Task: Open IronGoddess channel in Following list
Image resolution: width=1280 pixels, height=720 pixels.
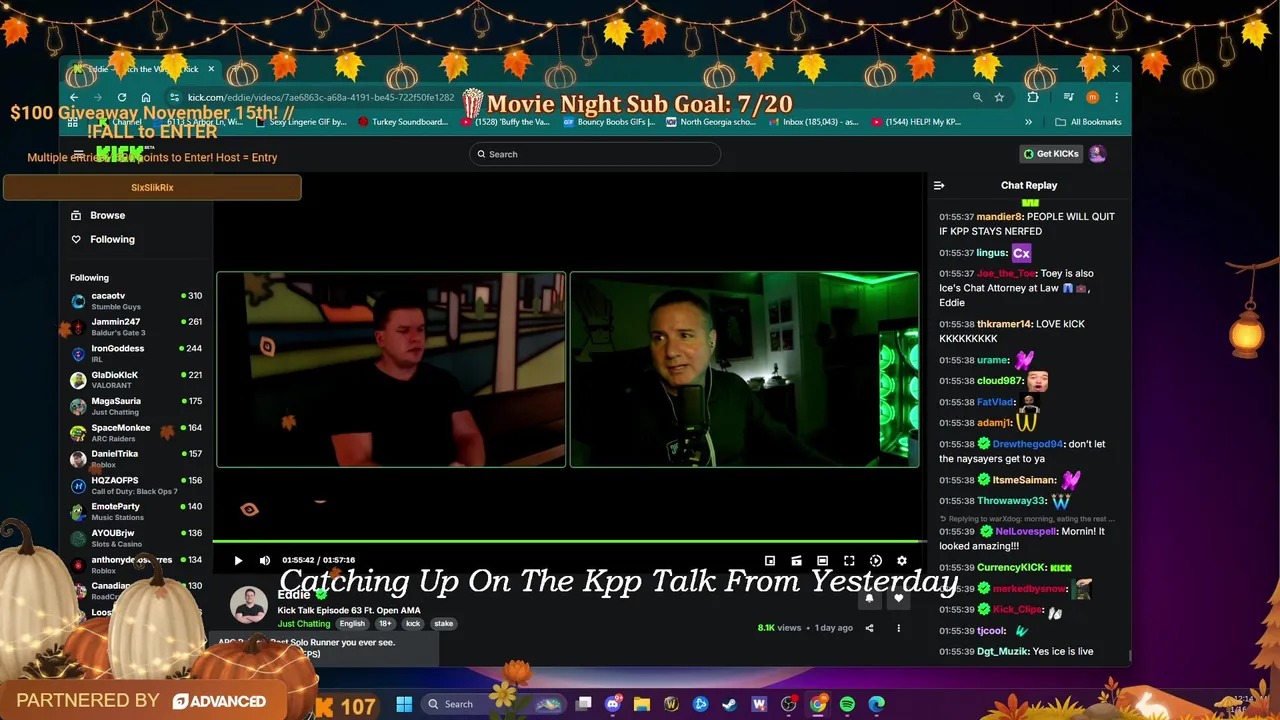Action: (136, 353)
